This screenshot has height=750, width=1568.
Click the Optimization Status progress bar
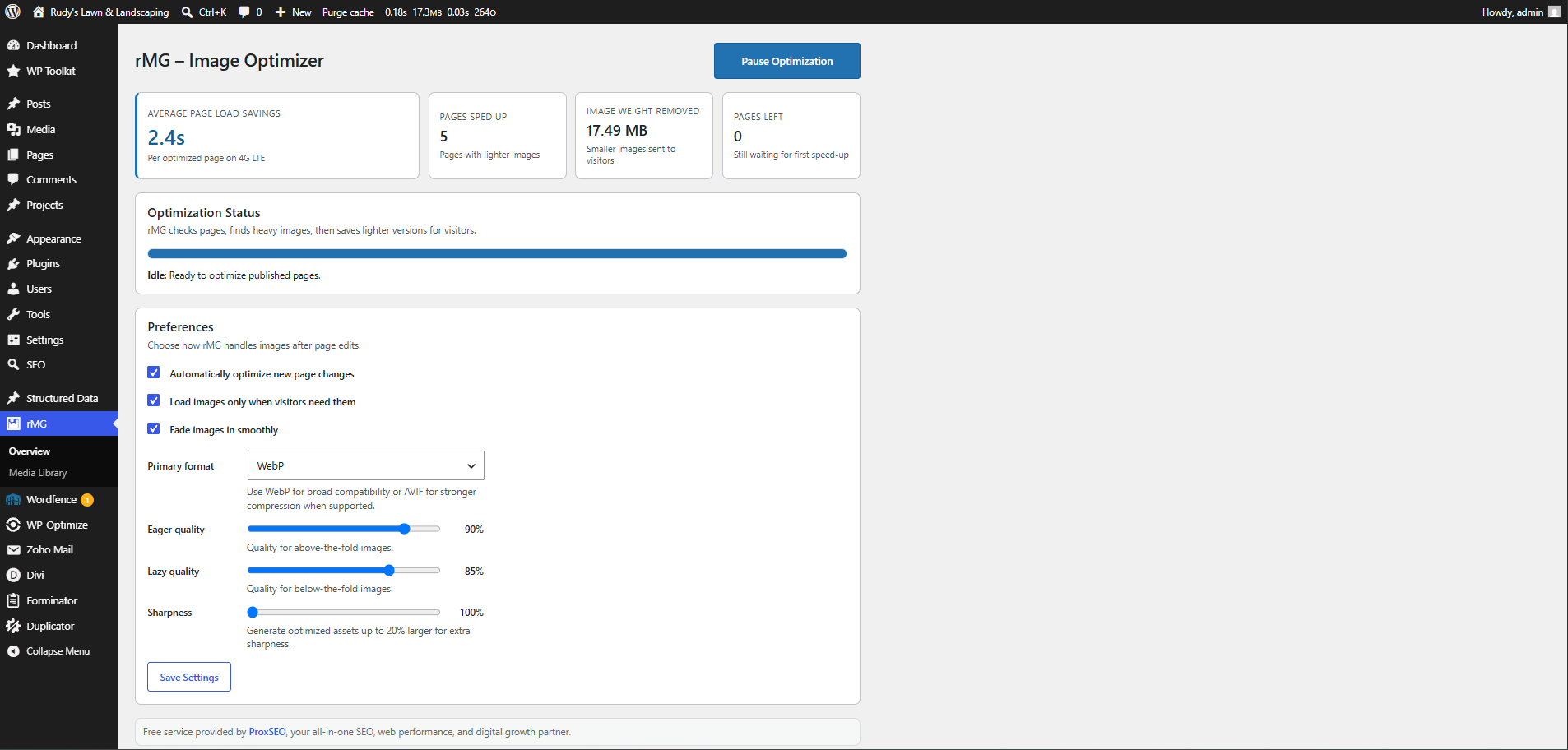pyautogui.click(x=497, y=253)
